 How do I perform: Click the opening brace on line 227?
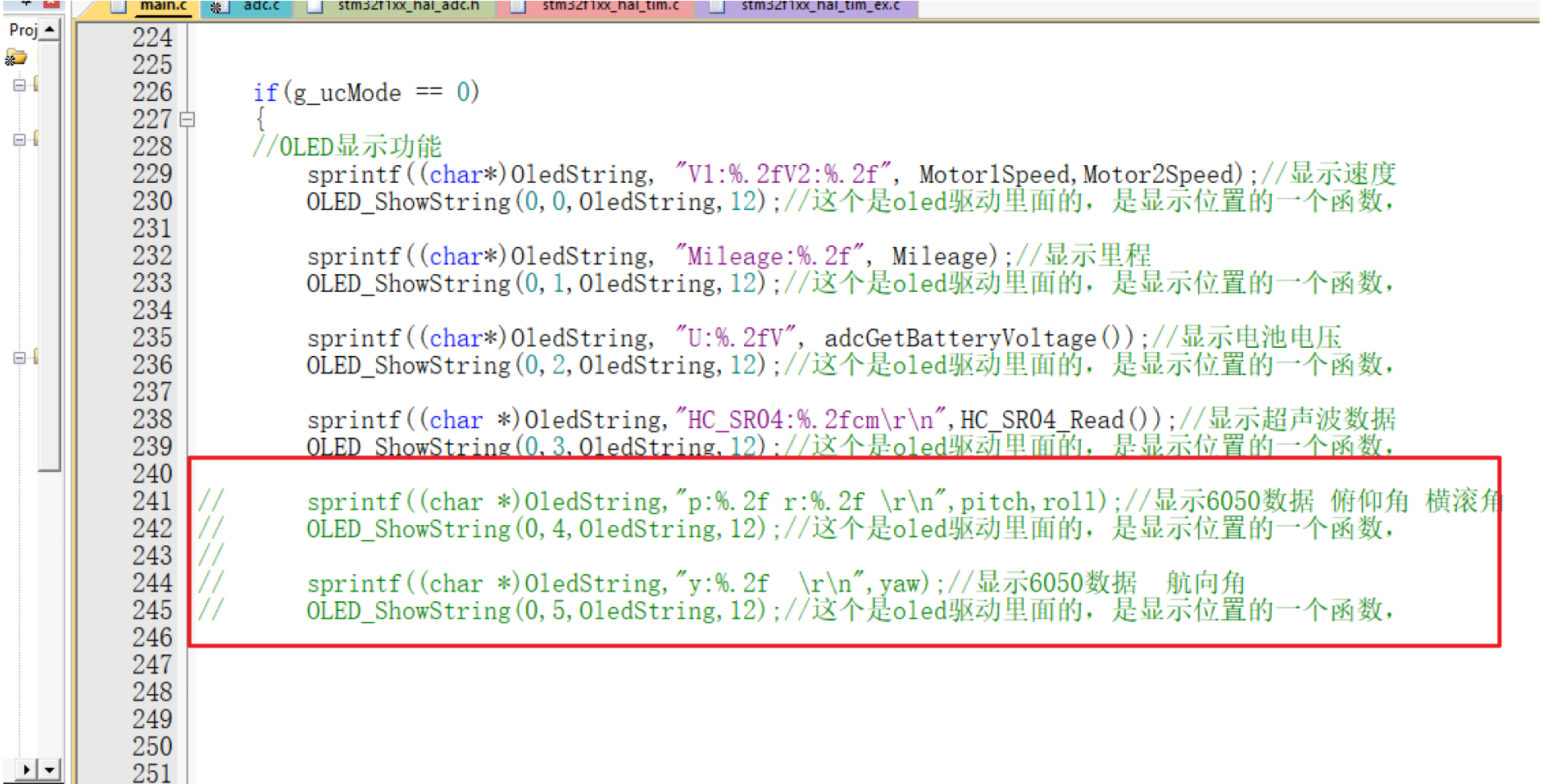260,119
